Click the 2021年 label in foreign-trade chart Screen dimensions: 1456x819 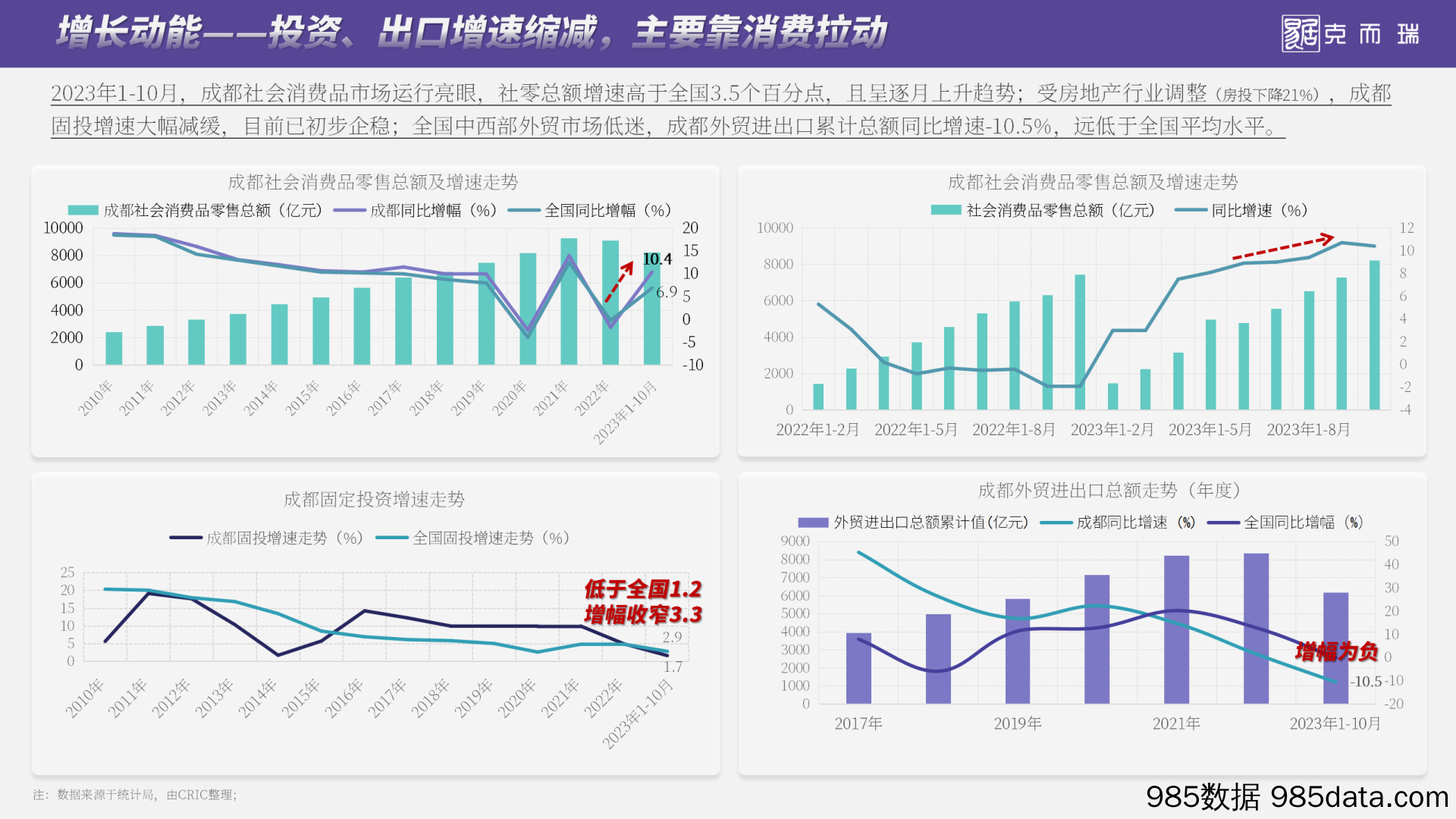1176,723
